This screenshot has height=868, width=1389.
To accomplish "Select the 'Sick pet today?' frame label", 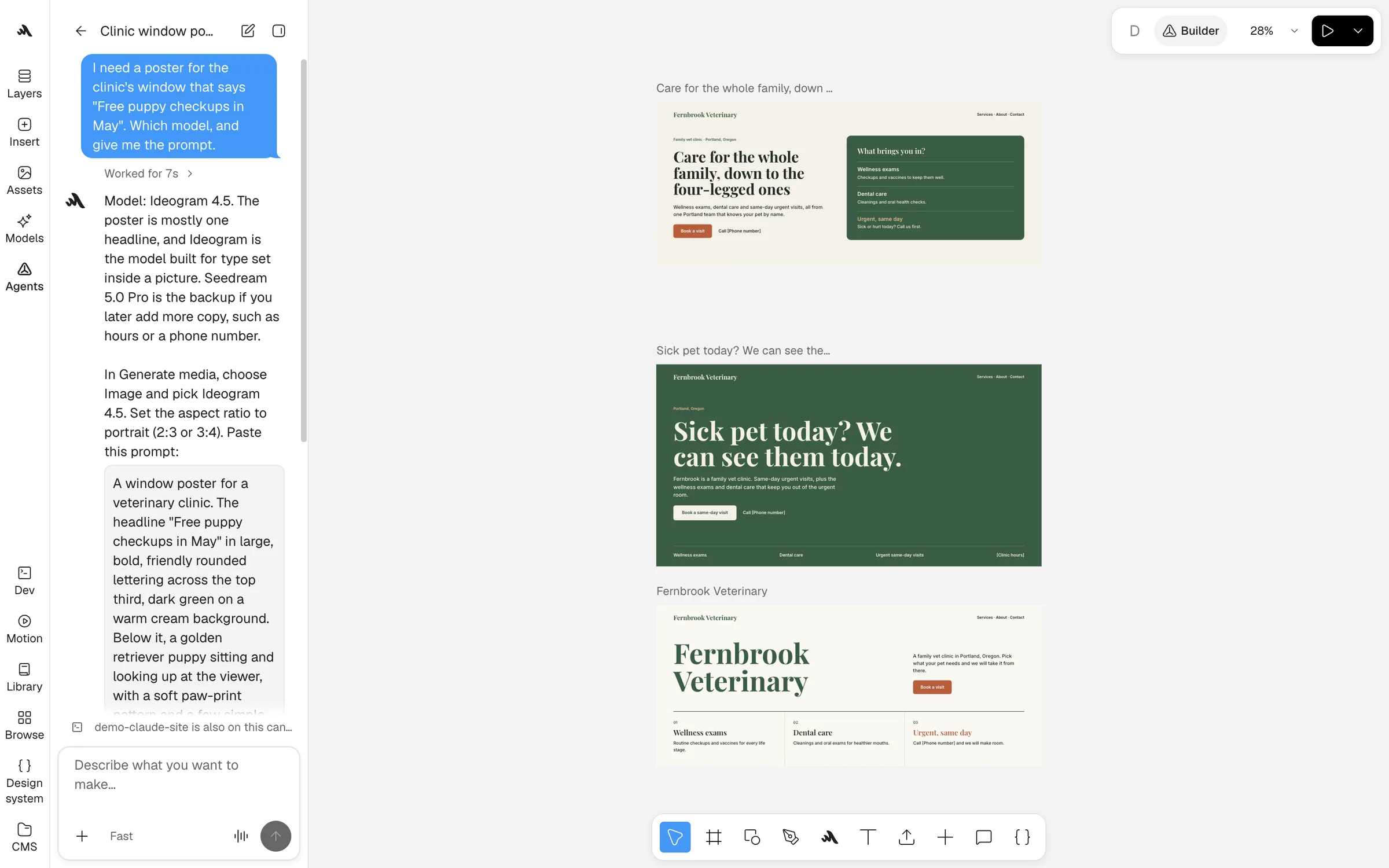I will [743, 350].
